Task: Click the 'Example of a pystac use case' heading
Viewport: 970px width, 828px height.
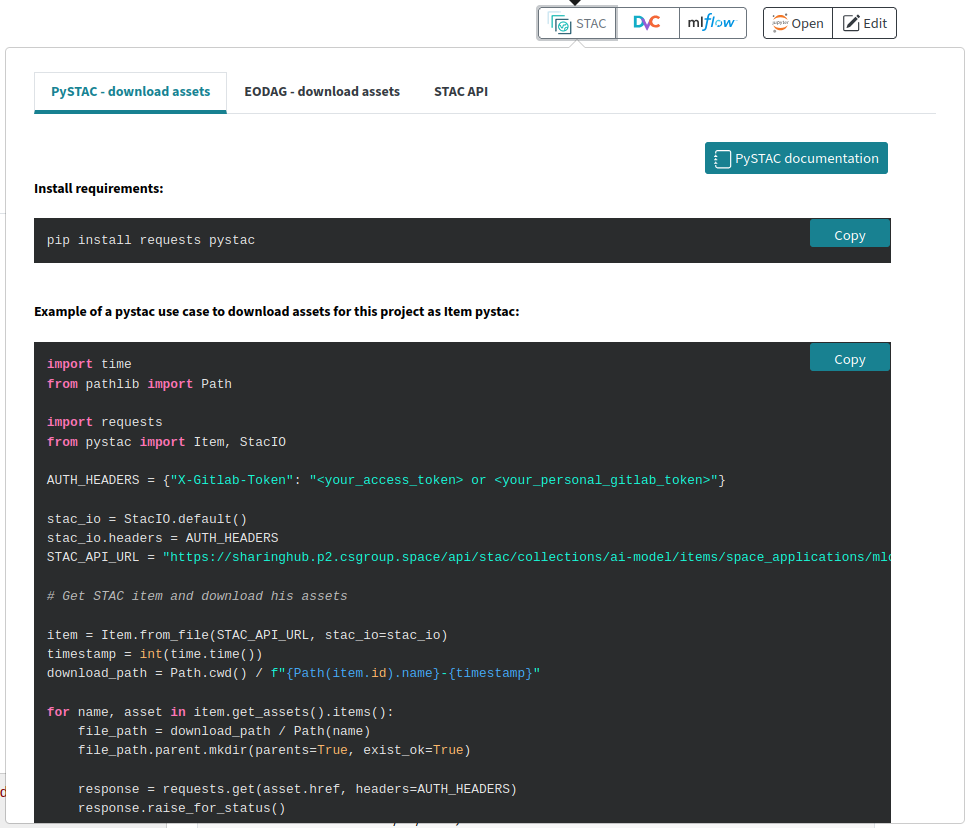Action: tap(277, 311)
